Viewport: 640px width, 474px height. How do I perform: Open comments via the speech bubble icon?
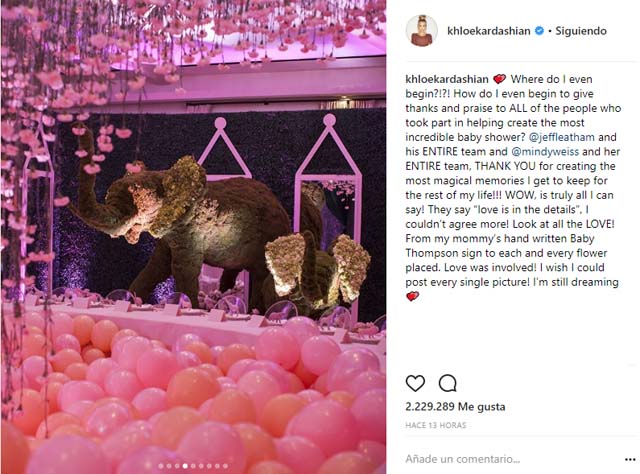coord(447,383)
